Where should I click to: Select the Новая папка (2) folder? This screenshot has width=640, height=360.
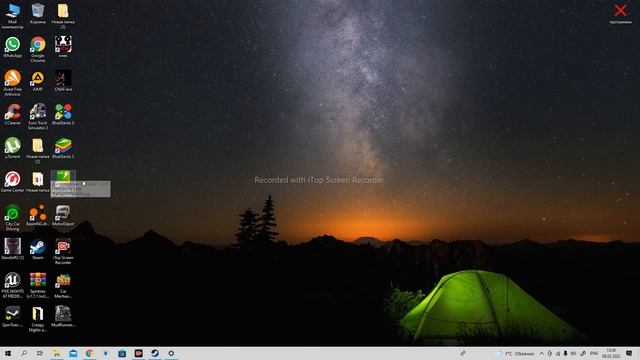pos(38,150)
